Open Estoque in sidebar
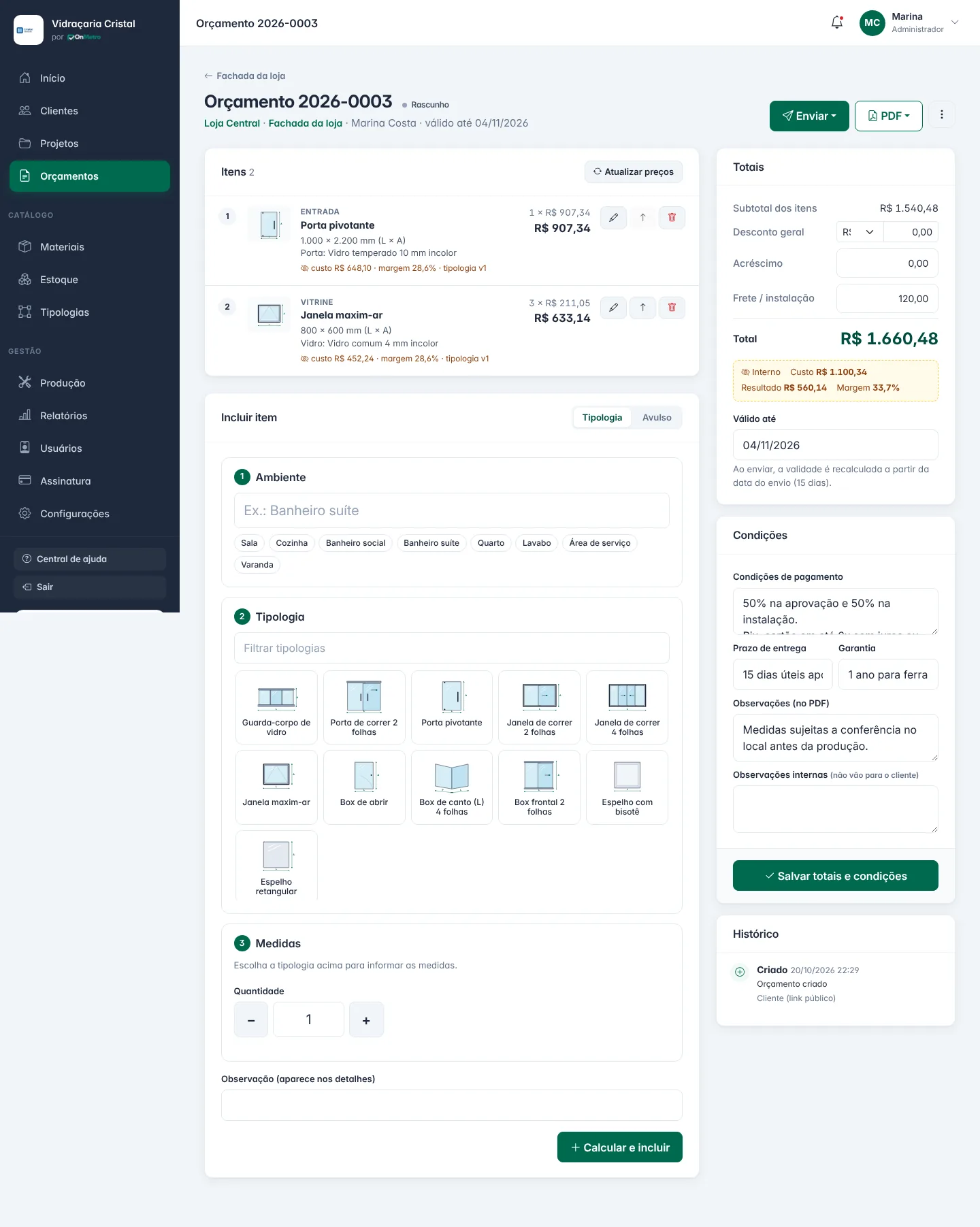This screenshot has height=1227, width=980. pyautogui.click(x=90, y=280)
